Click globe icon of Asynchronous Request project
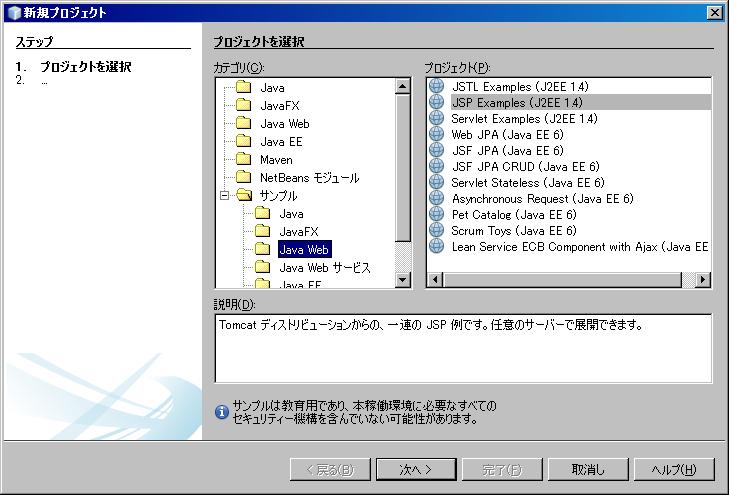Image resolution: width=729 pixels, height=495 pixels. pos(437,198)
